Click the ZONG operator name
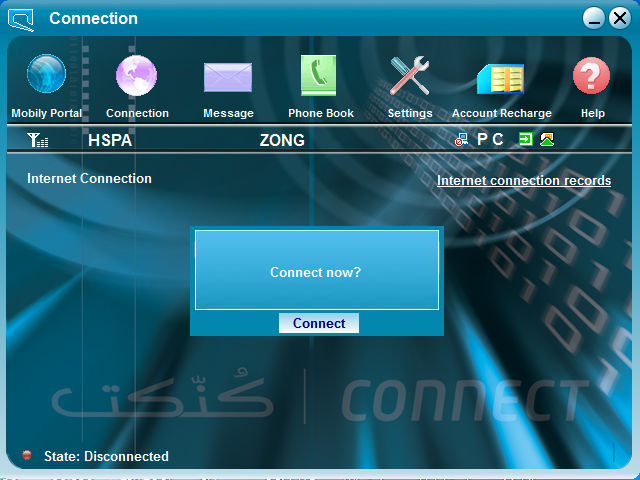 click(x=282, y=140)
